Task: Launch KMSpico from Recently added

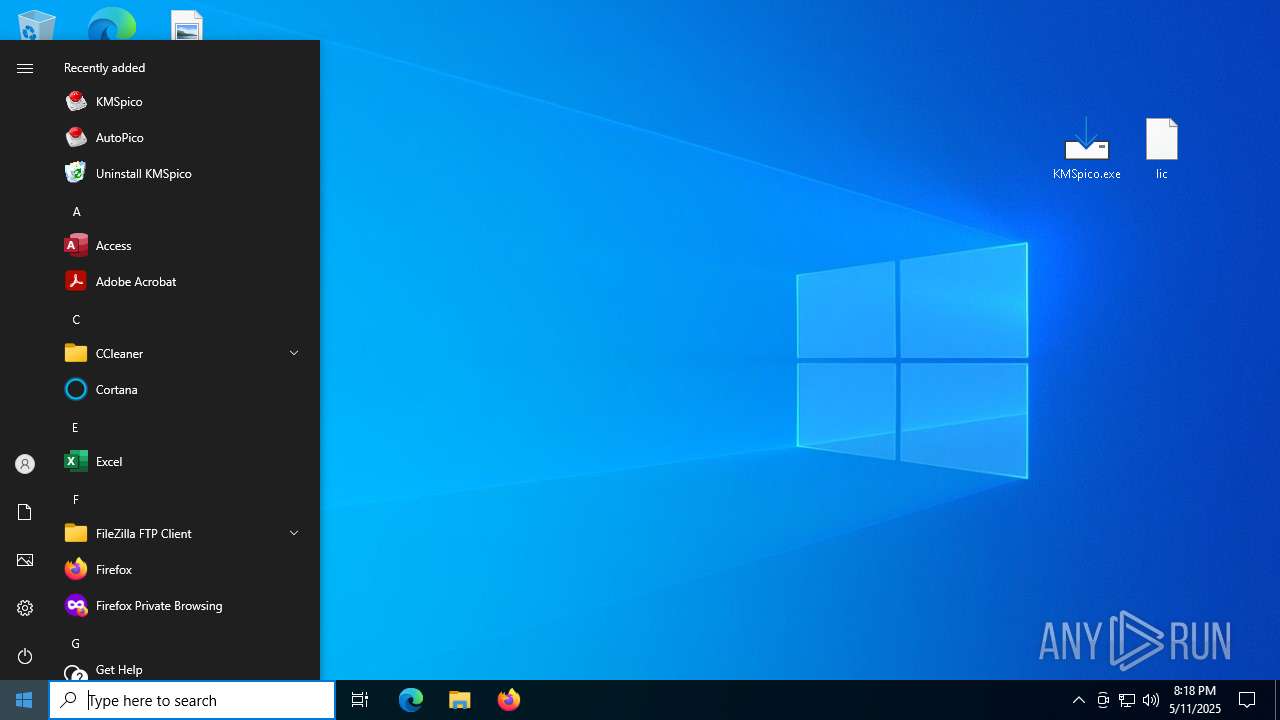Action: click(x=183, y=102)
